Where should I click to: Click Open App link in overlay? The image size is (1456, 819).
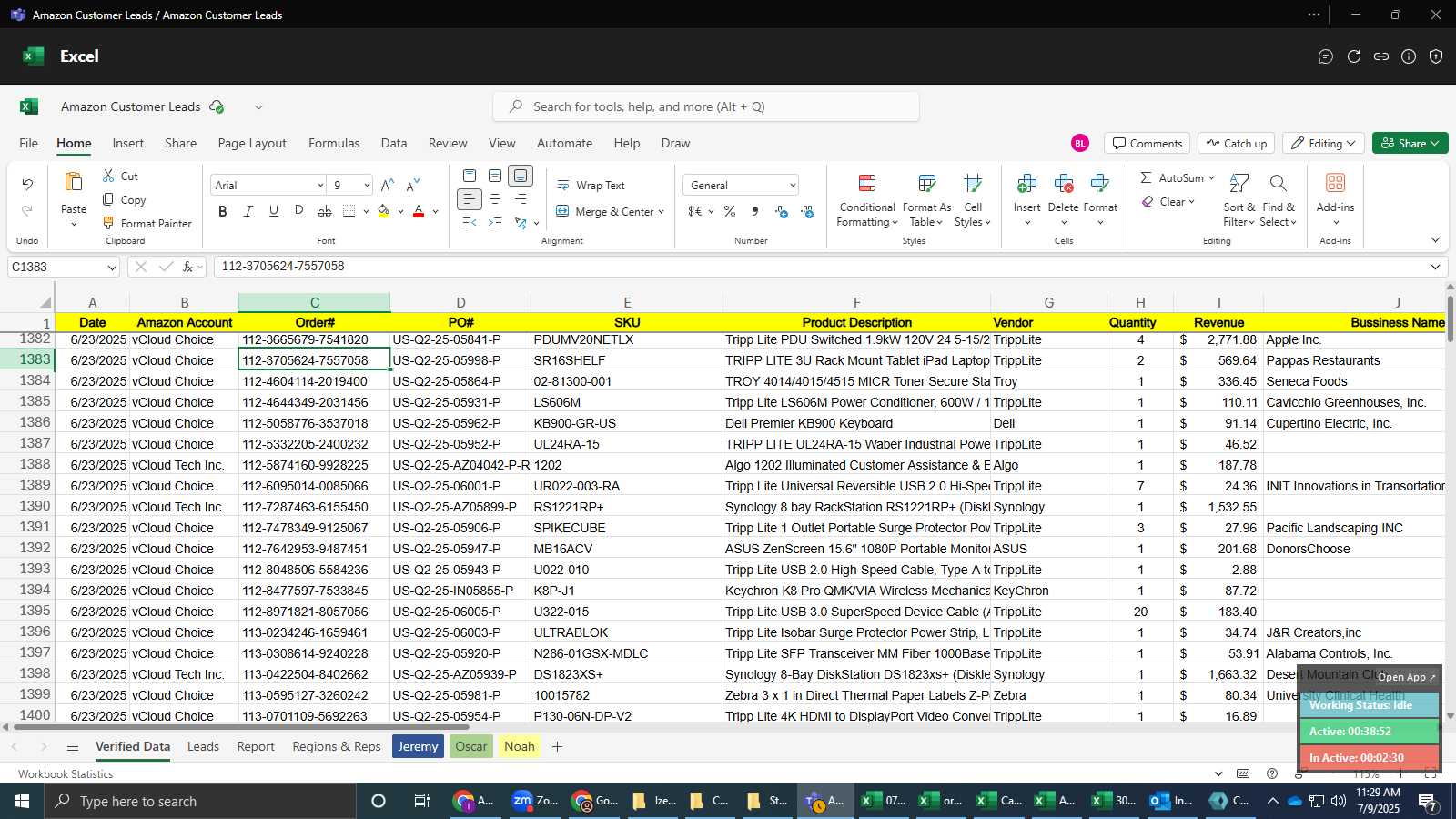(1406, 677)
